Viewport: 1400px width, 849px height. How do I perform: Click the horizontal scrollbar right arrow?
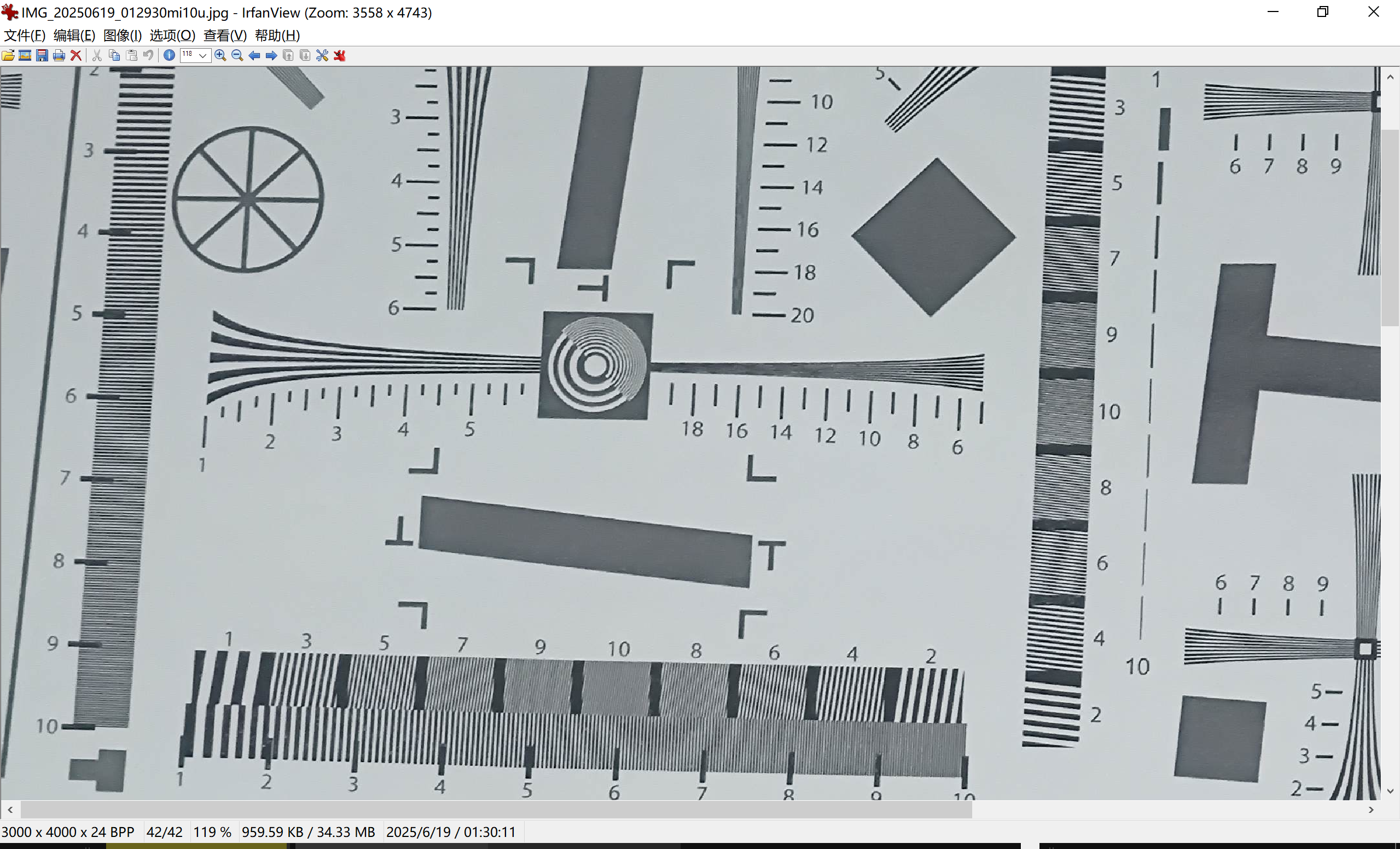tap(1371, 809)
